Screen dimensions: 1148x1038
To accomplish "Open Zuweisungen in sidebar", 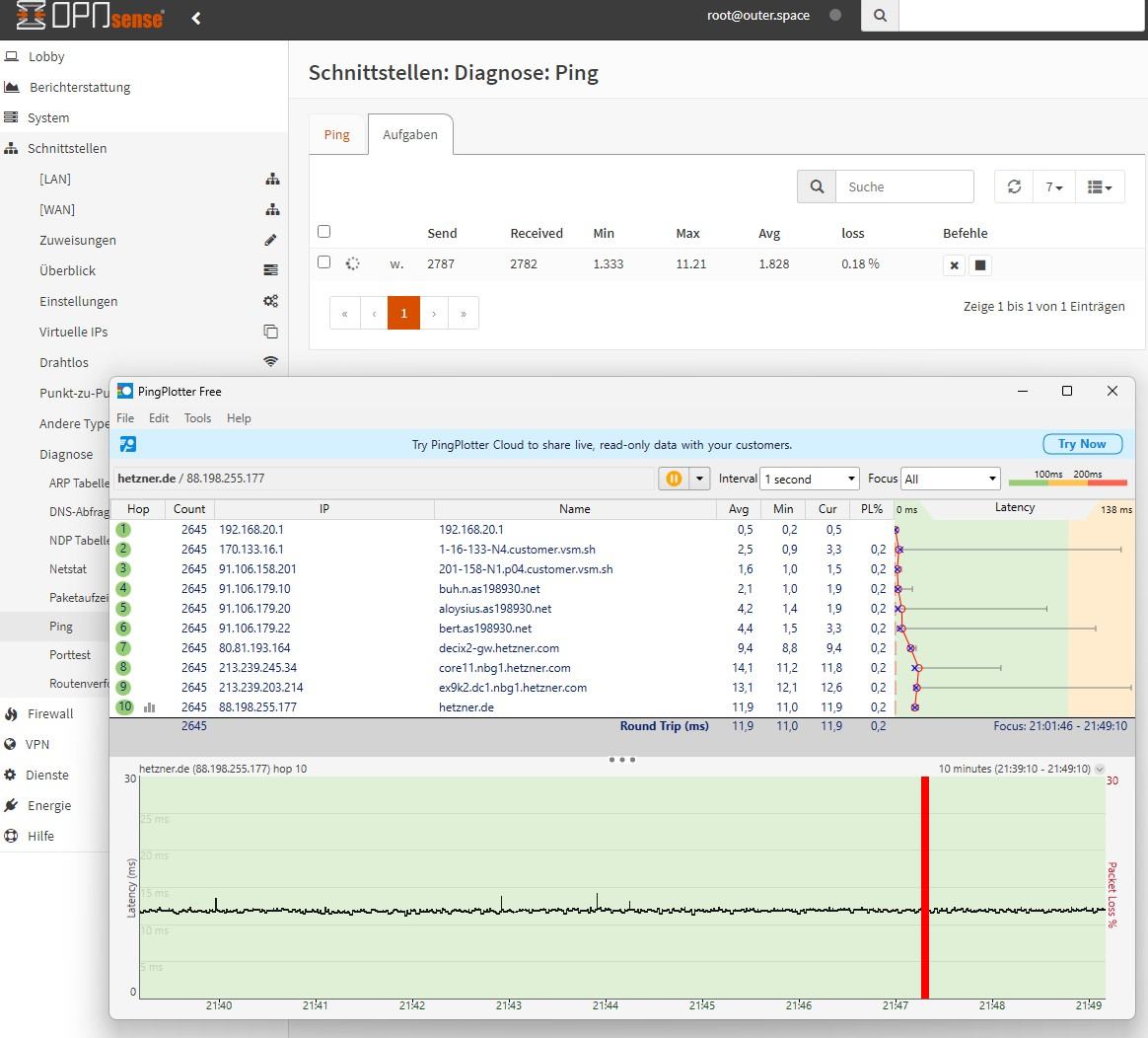I will (78, 241).
